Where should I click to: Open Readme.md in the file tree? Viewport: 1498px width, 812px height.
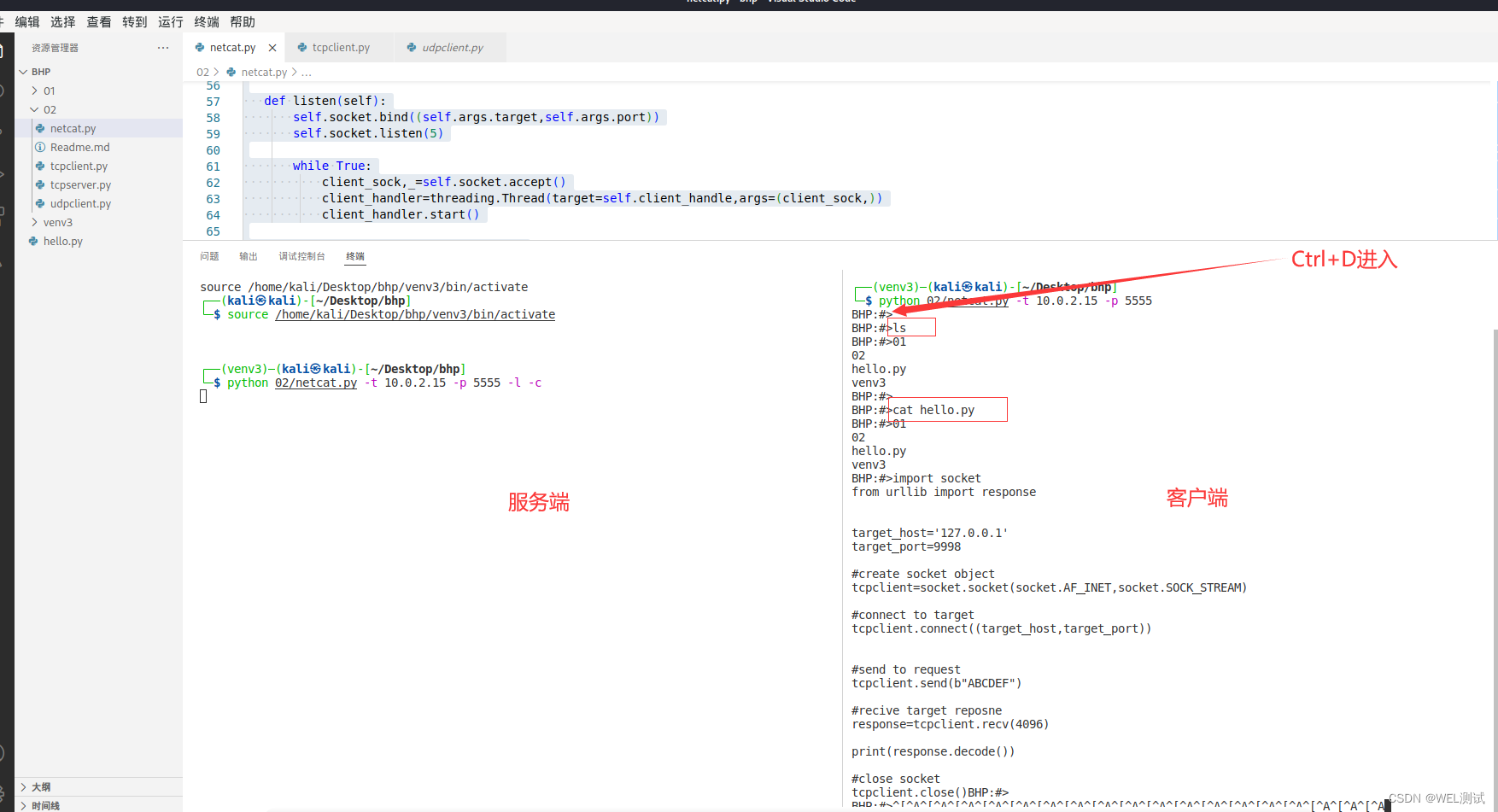coord(79,147)
